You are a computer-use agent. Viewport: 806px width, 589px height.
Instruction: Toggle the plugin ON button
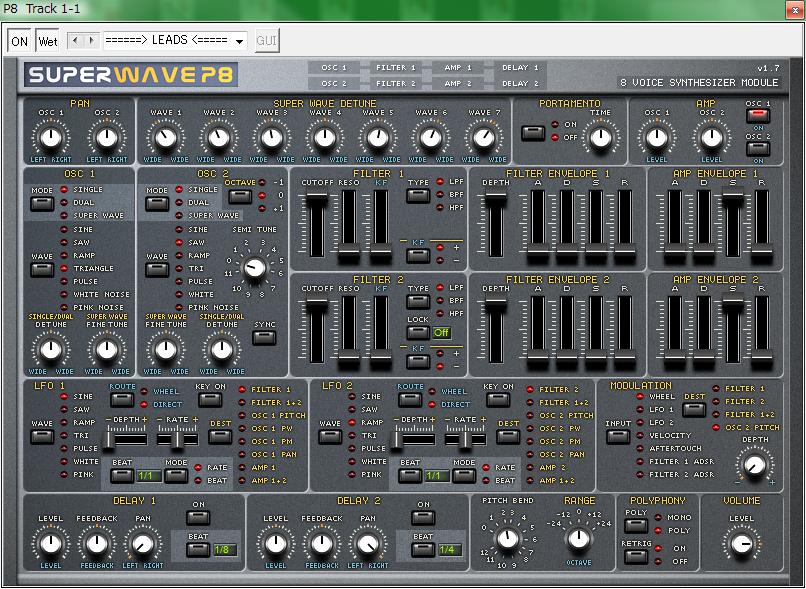[x=19, y=41]
